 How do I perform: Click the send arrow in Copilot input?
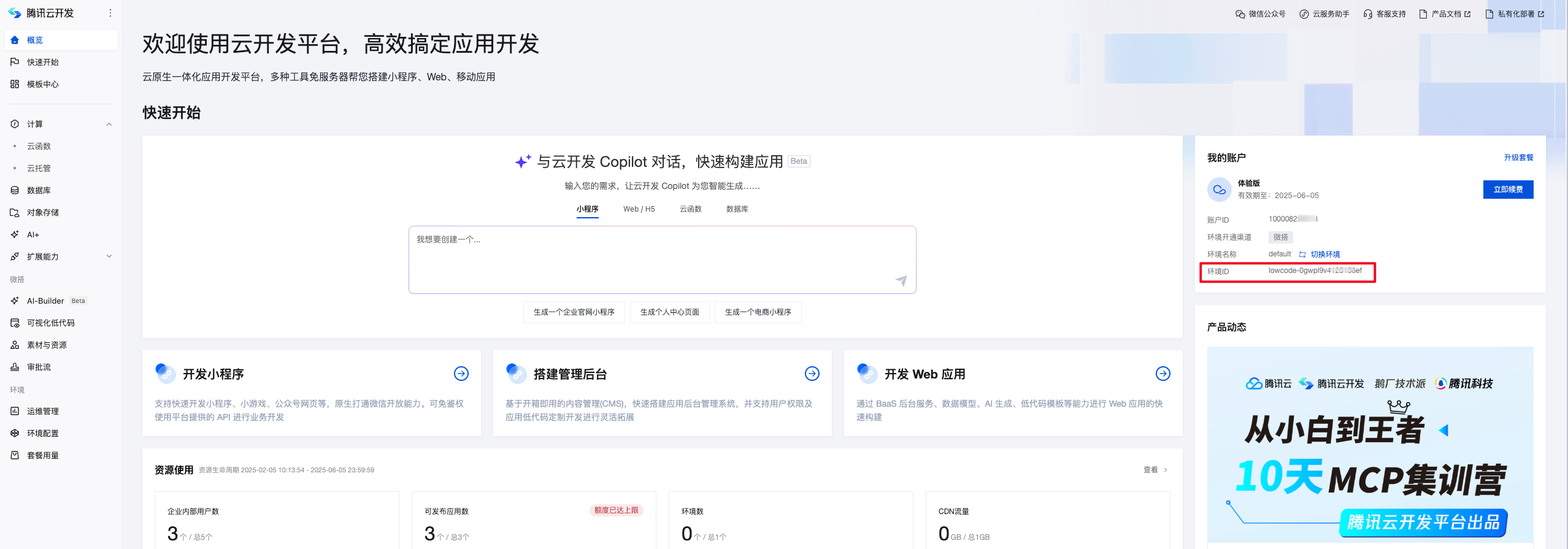click(x=901, y=280)
